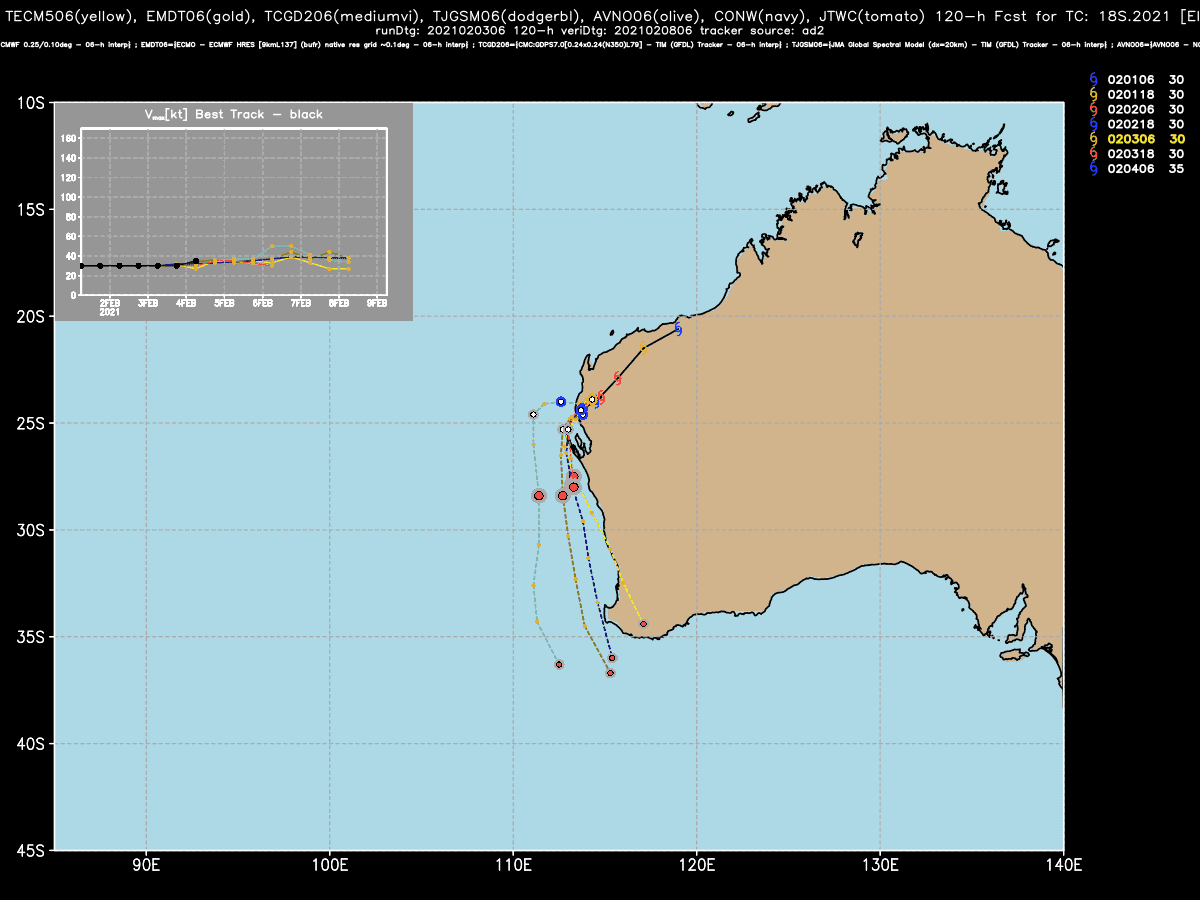The image size is (1200, 900).
Task: Click the olive track endpoint near 37S
Action: coord(610,673)
